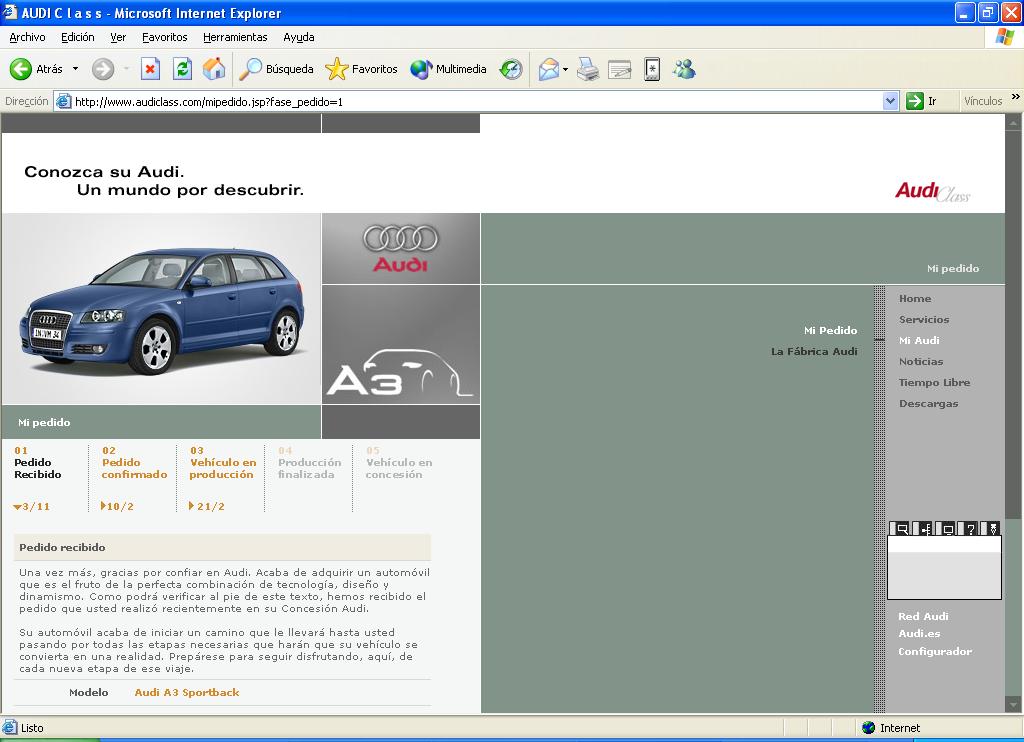The image size is (1024, 742).
Task: Open Tiempo Libre sidebar link
Action: [x=934, y=382]
